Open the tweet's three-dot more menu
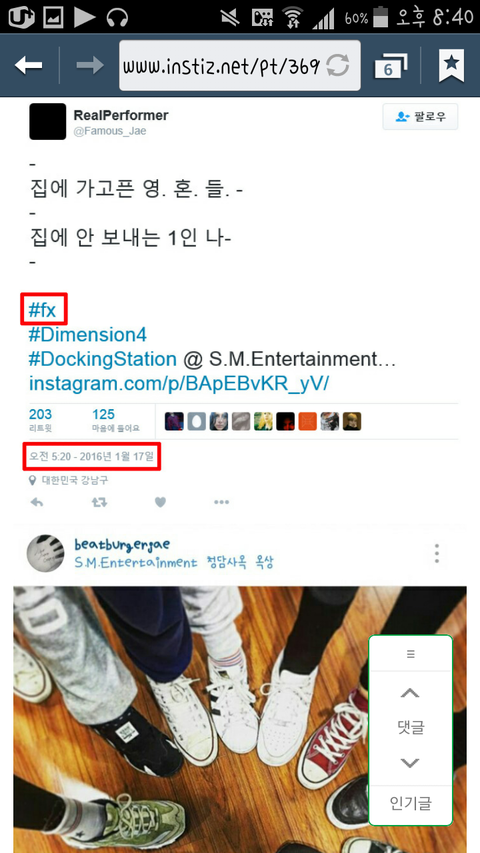 tap(221, 503)
